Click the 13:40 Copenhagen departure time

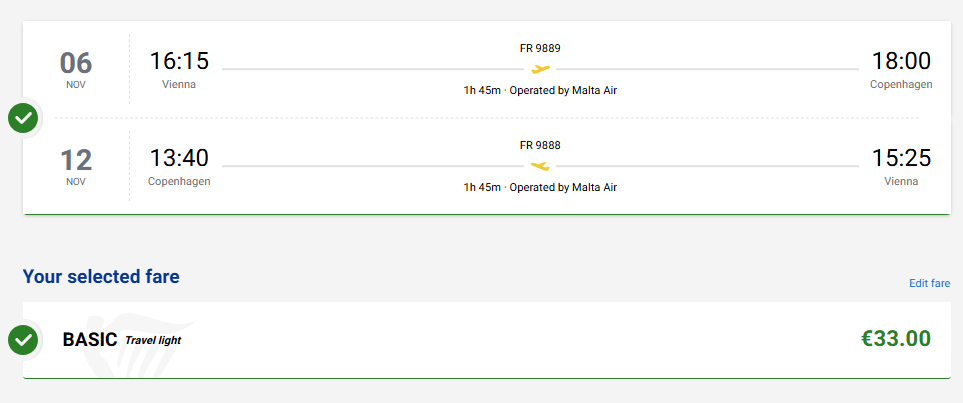point(179,158)
